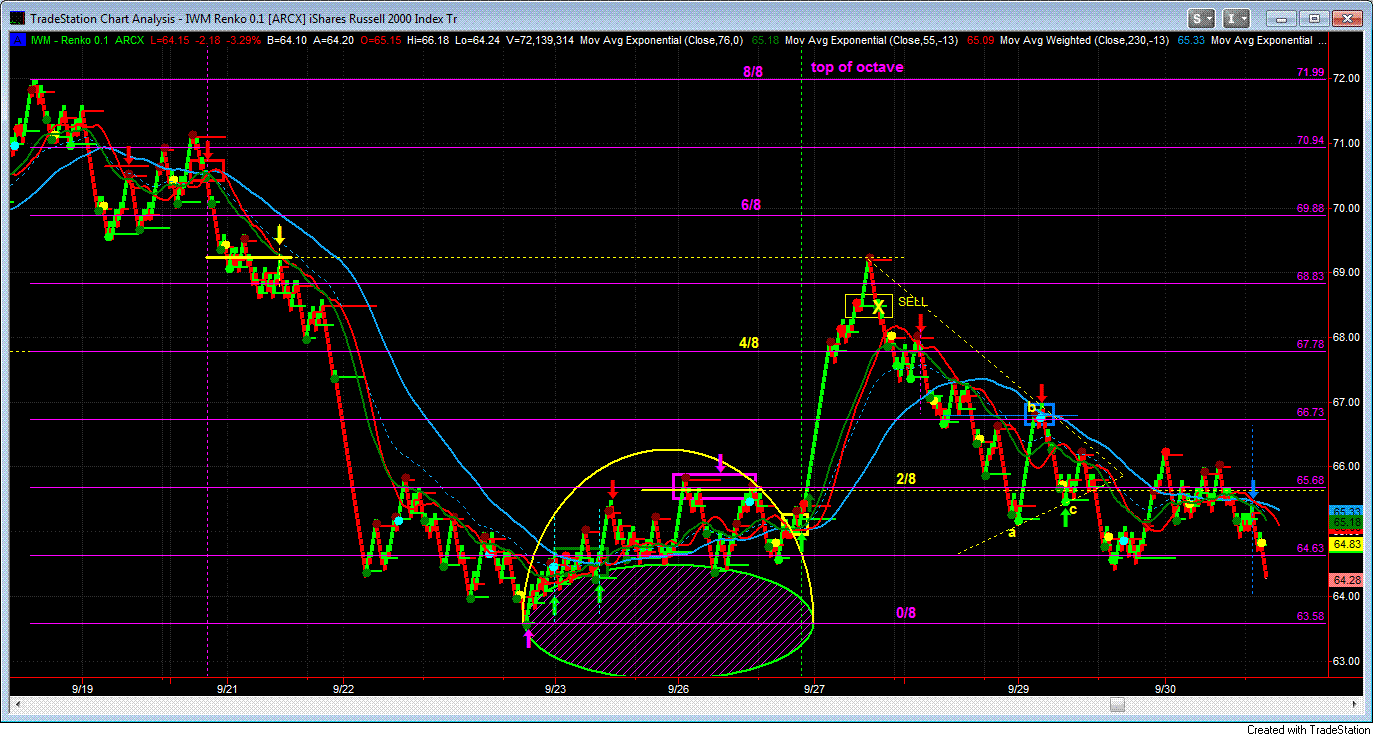Click the 66.73 price level label
This screenshot has height=736, width=1373.
pos(1310,412)
